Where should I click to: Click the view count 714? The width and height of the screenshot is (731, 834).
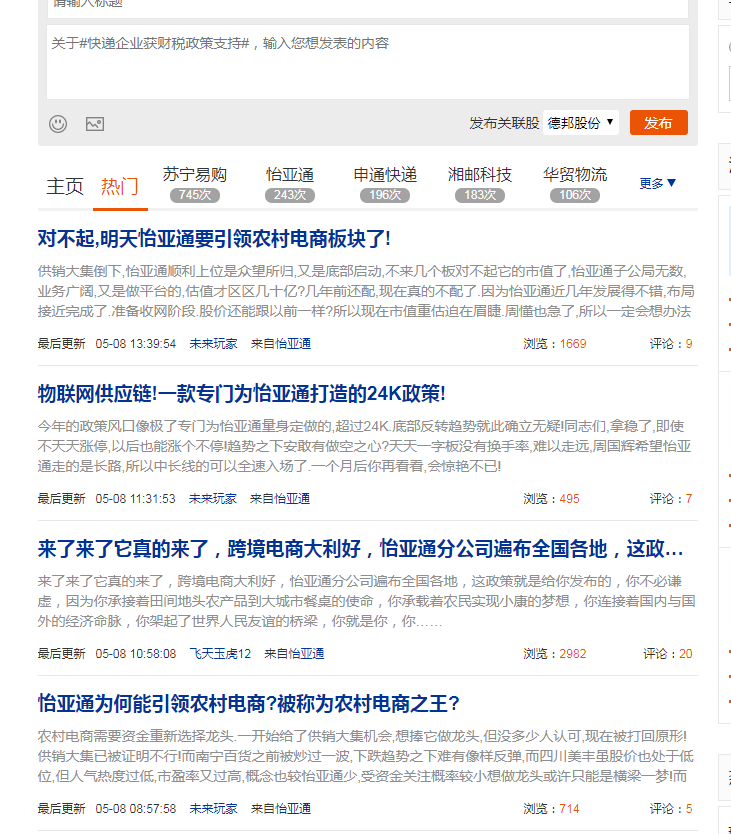(569, 808)
